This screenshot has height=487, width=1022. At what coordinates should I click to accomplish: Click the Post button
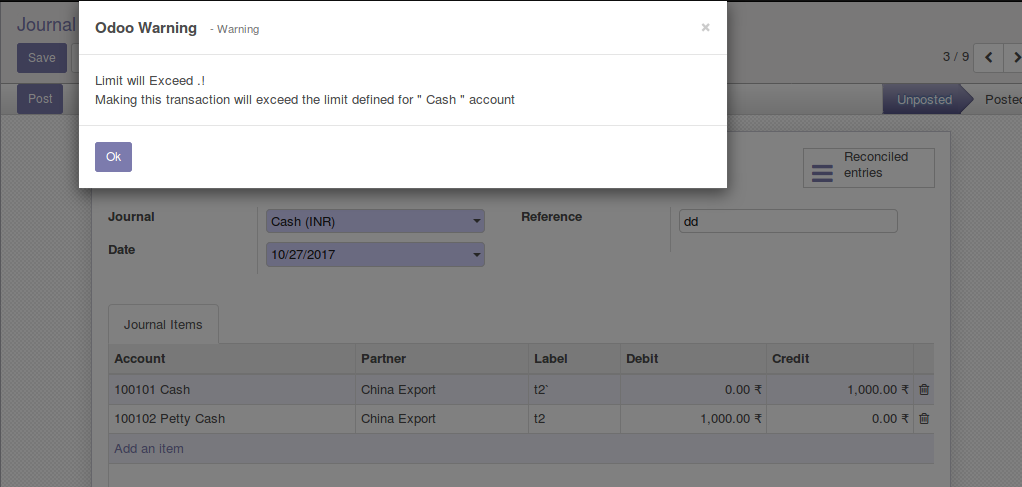click(40, 99)
